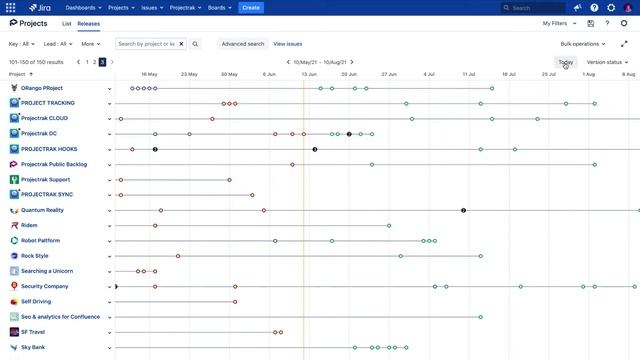Click Projectrak Support avatar icon
Image resolution: width=640 pixels, height=360 pixels.
[x=14, y=179]
